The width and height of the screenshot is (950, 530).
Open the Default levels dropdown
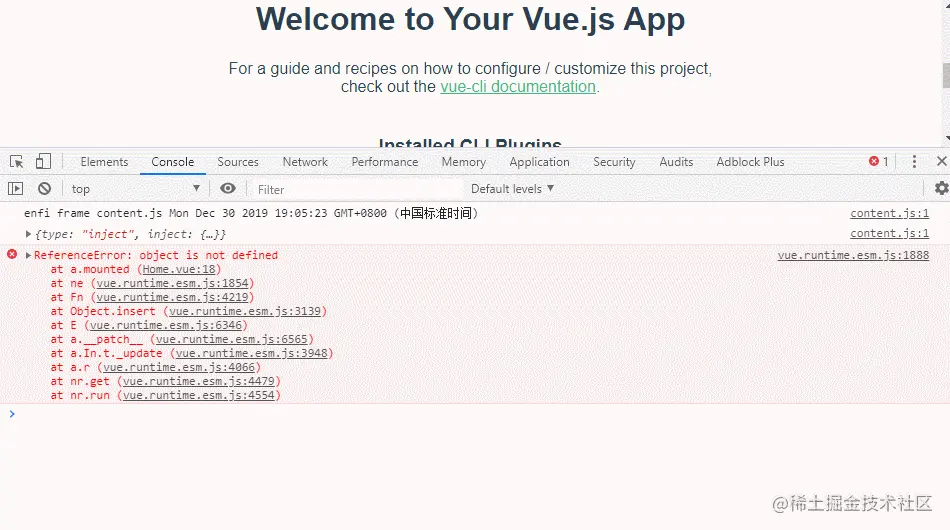[512, 189]
